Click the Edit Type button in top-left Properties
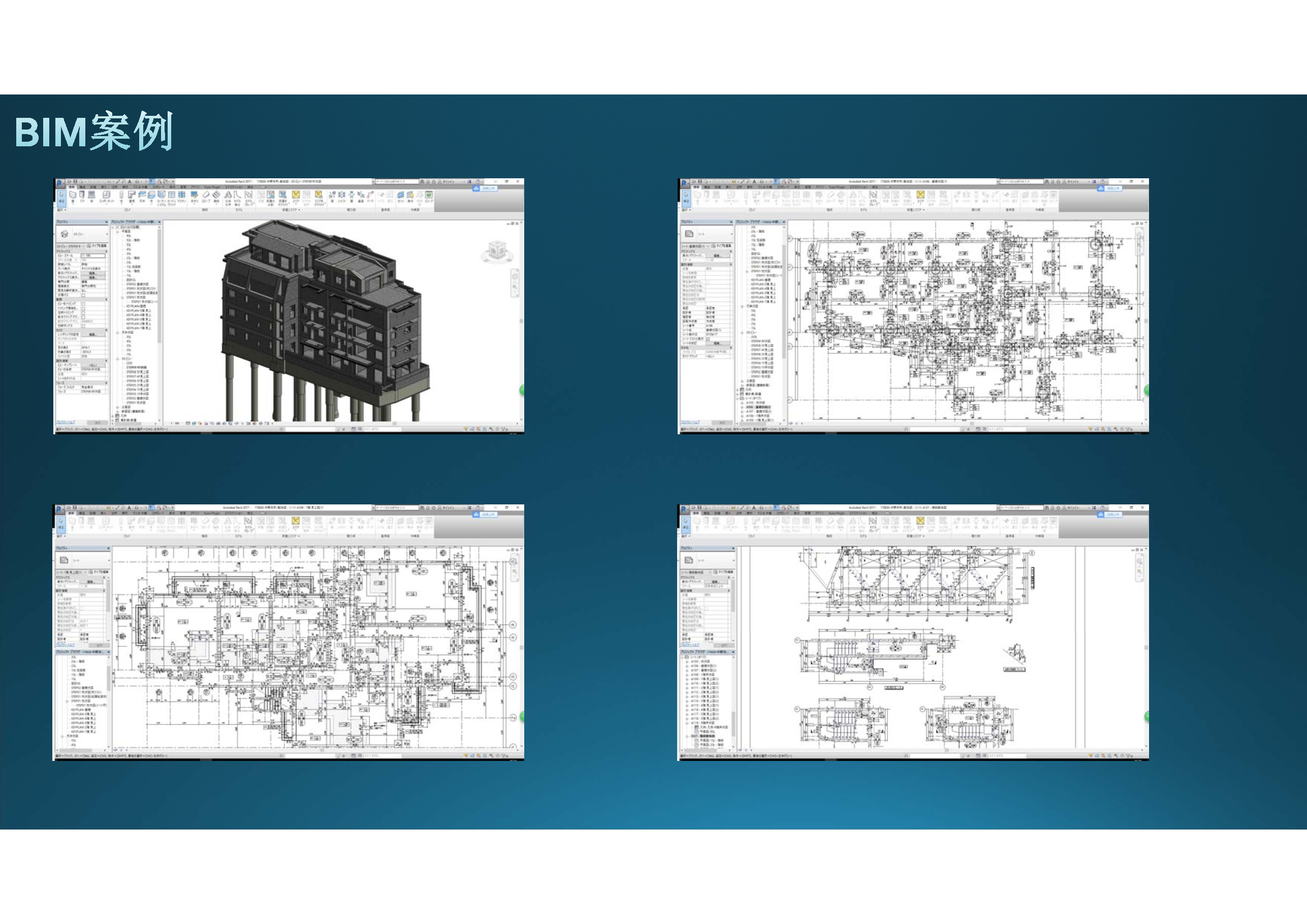1307x924 pixels. click(x=98, y=246)
